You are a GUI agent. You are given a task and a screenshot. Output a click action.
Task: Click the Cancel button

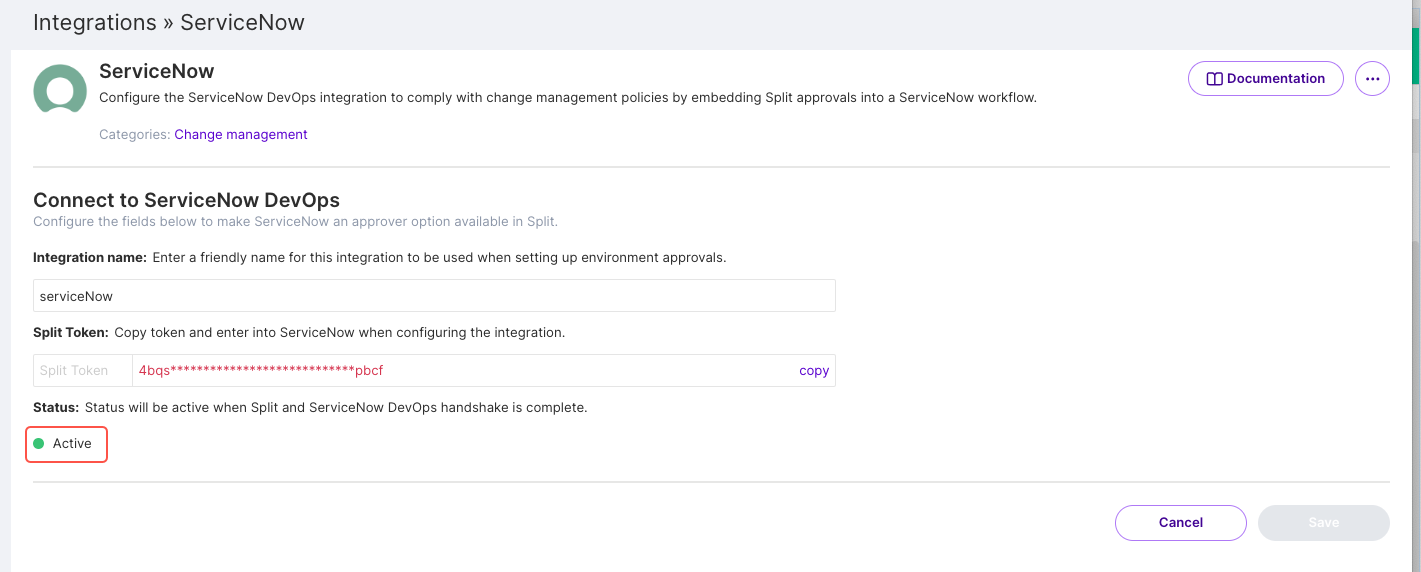[x=1181, y=523]
